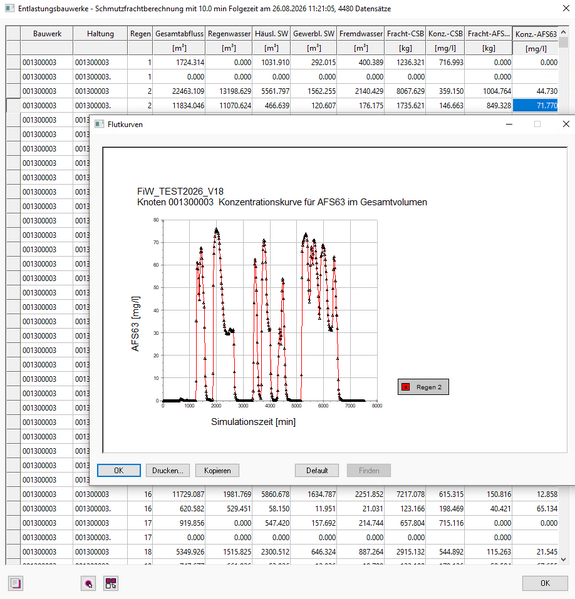The height and width of the screenshot is (599, 575).
Task: Click the chart title FiW_TEST2026_V18
Action: click(x=180, y=191)
